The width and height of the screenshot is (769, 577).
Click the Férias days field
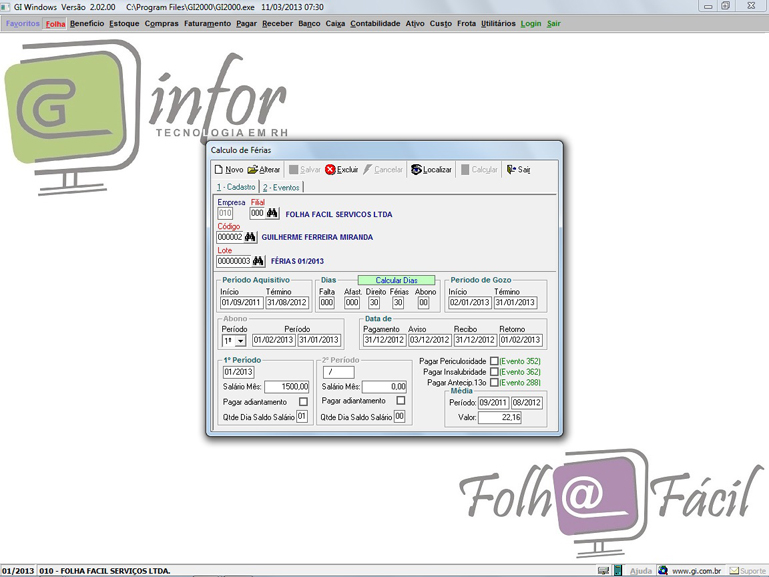point(398,302)
